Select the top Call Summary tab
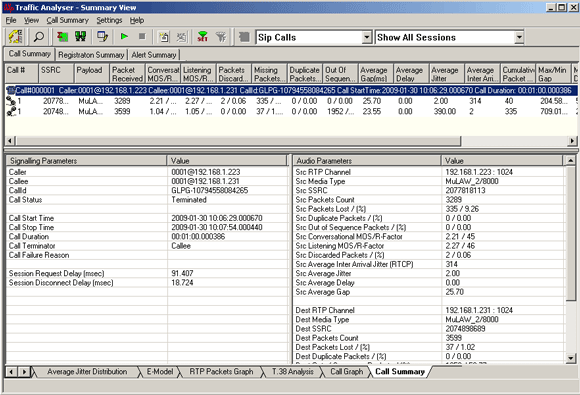Viewport: 580px width, 395px height. coord(30,54)
